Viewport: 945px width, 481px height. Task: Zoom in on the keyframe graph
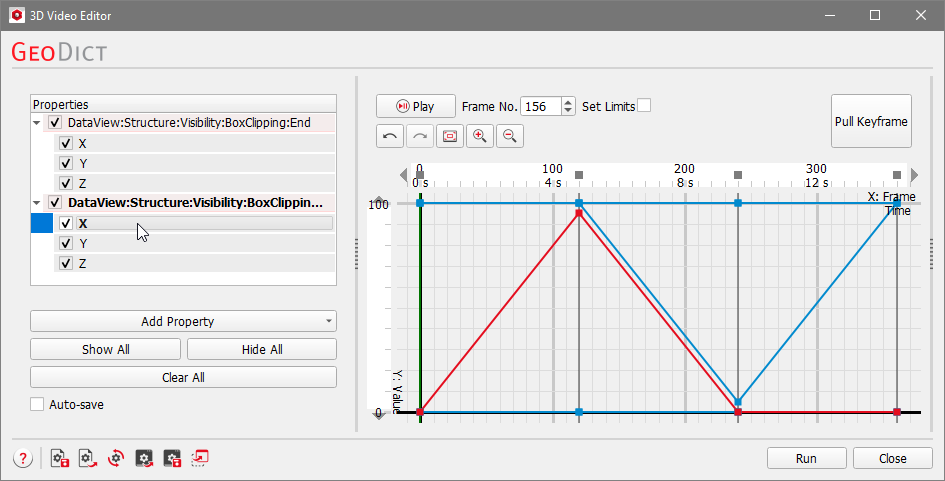coord(480,136)
